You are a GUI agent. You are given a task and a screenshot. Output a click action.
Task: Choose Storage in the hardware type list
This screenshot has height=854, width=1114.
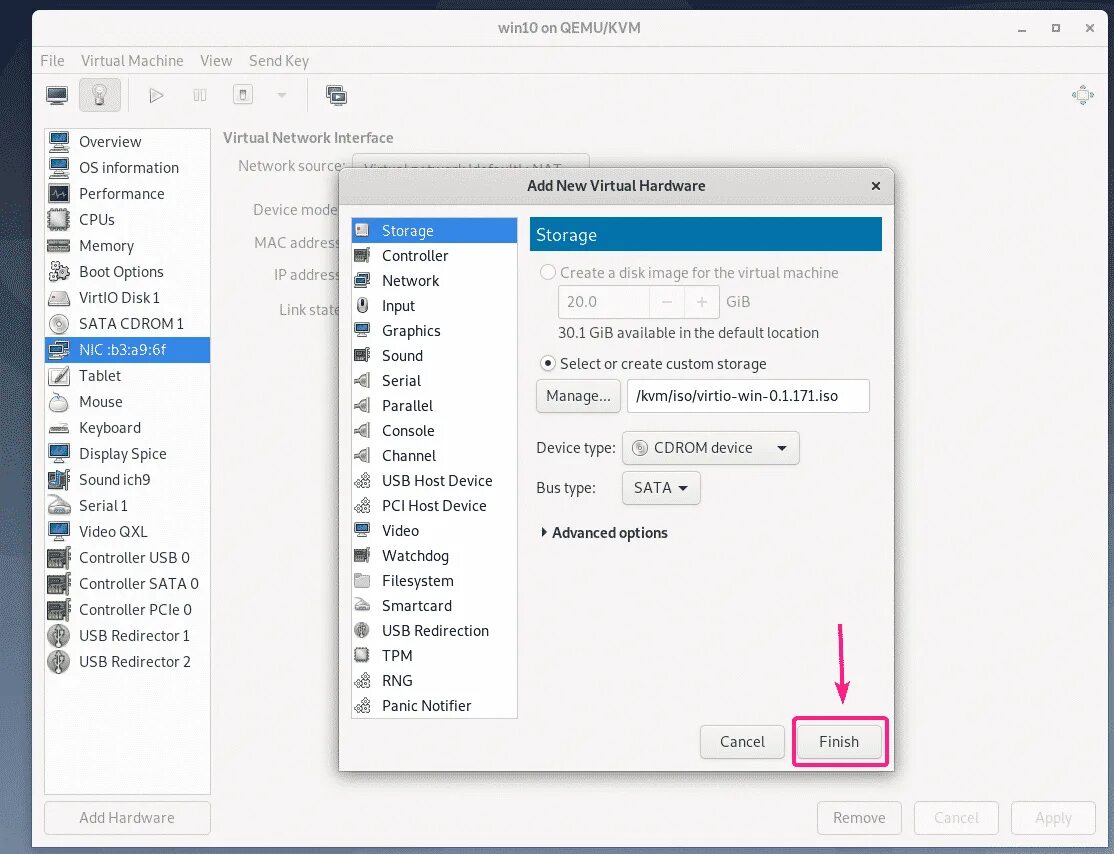click(434, 230)
